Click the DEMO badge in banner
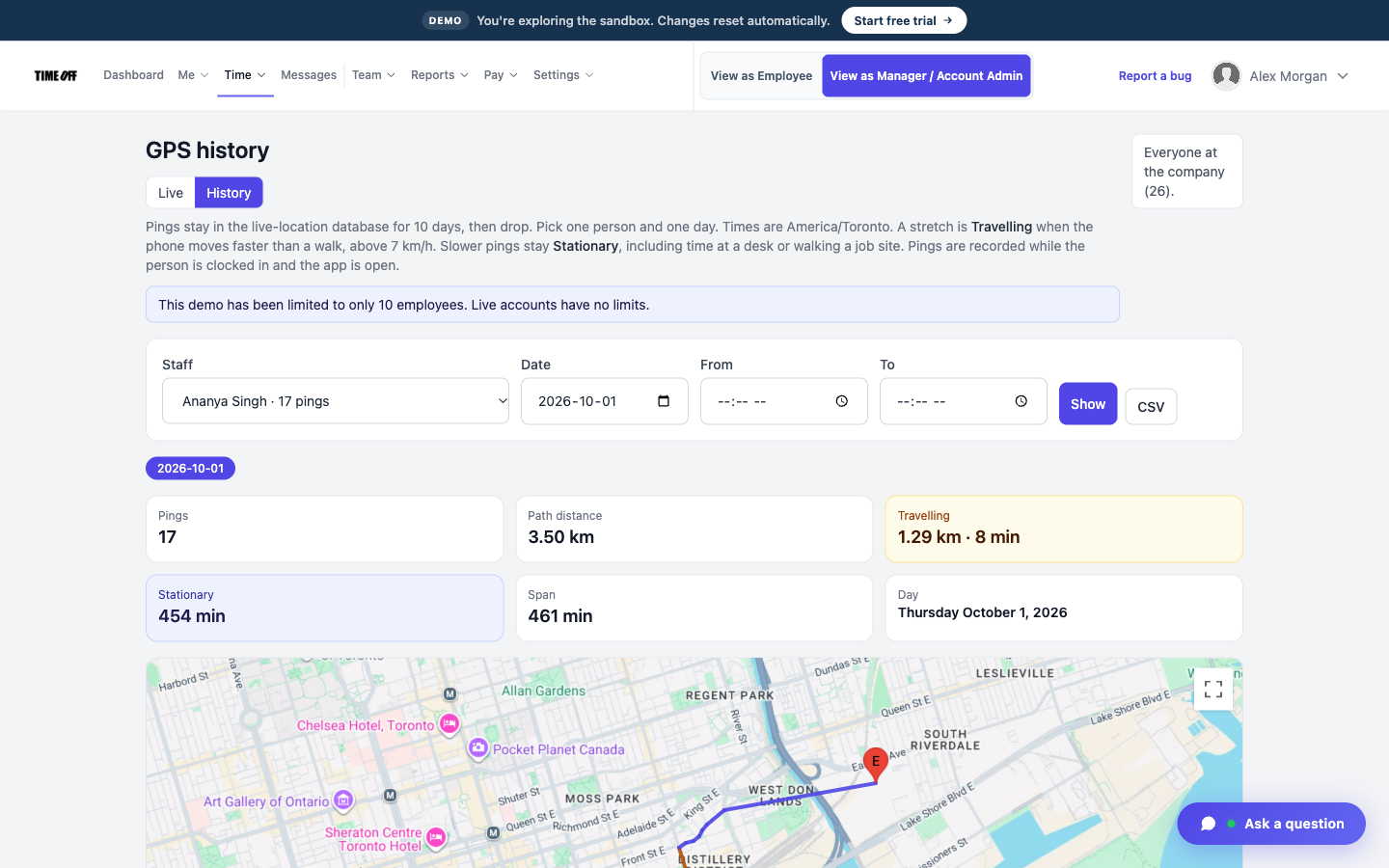Image resolution: width=1389 pixels, height=868 pixels. click(x=446, y=20)
